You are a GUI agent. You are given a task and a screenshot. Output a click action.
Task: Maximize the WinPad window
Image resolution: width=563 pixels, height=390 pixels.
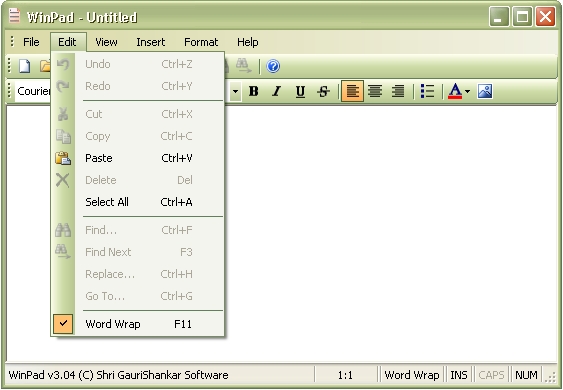(522, 17)
